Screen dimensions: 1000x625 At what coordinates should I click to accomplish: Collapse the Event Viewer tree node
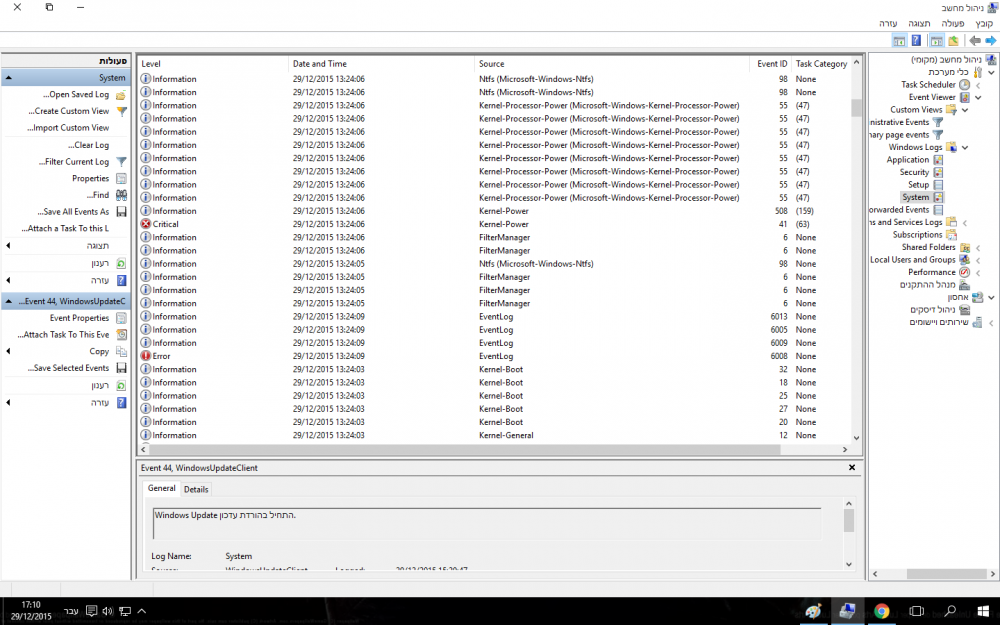coord(978,98)
